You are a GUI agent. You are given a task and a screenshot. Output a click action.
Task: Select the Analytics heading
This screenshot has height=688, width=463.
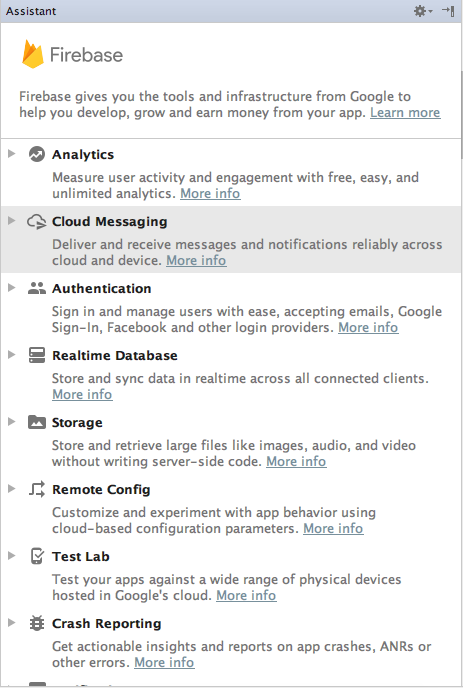click(x=83, y=155)
